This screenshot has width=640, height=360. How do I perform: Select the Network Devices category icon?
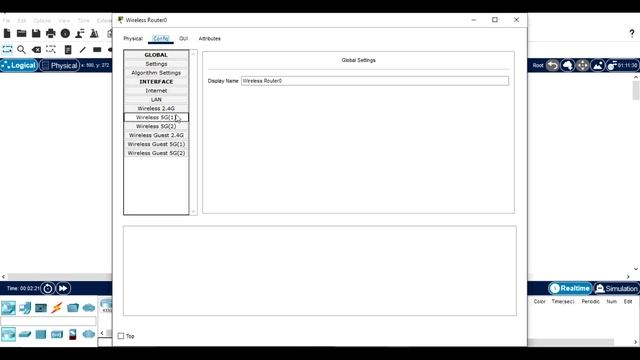coord(8,308)
